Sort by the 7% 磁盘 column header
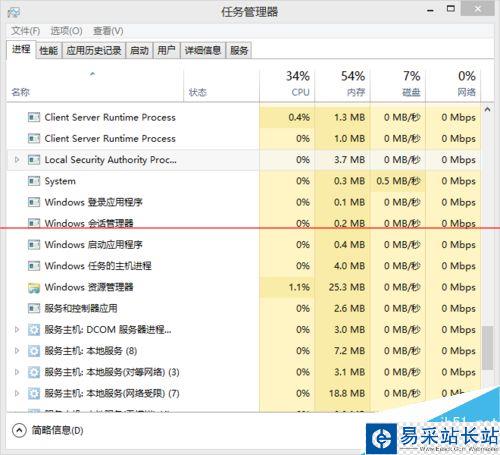The height and width of the screenshot is (455, 500). tap(398, 85)
